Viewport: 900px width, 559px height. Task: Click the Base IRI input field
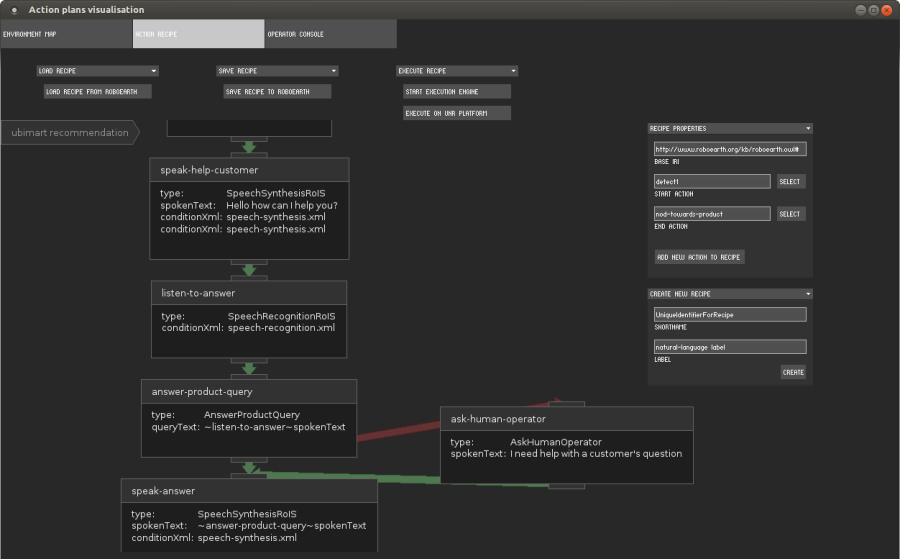coord(729,149)
